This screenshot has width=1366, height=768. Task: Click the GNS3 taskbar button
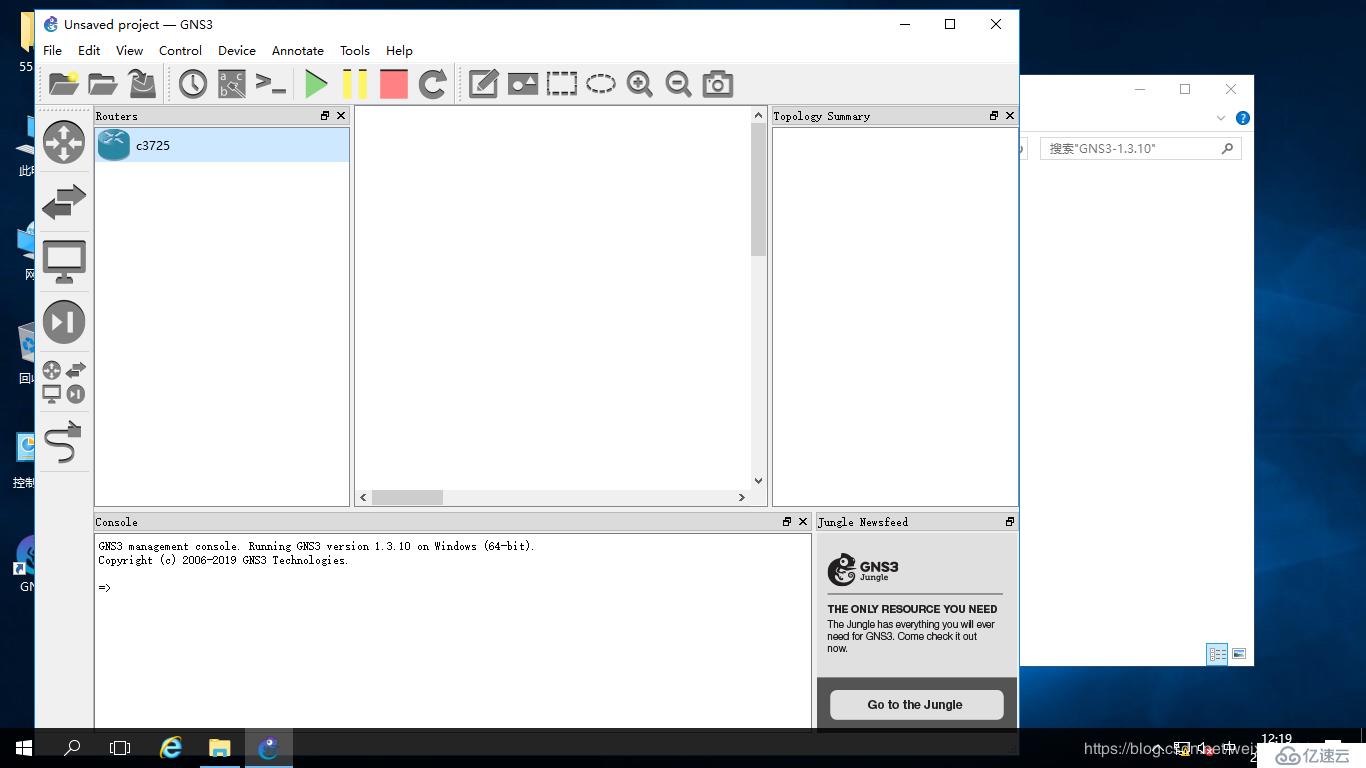[268, 747]
